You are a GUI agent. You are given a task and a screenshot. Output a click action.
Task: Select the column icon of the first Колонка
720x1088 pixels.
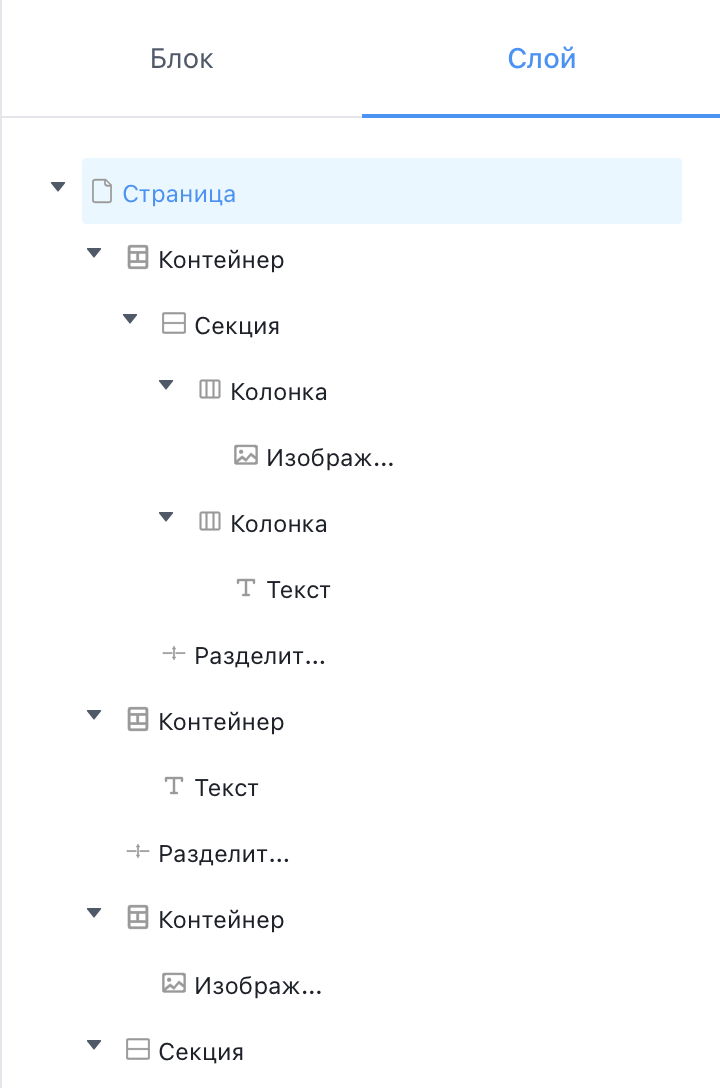(209, 391)
